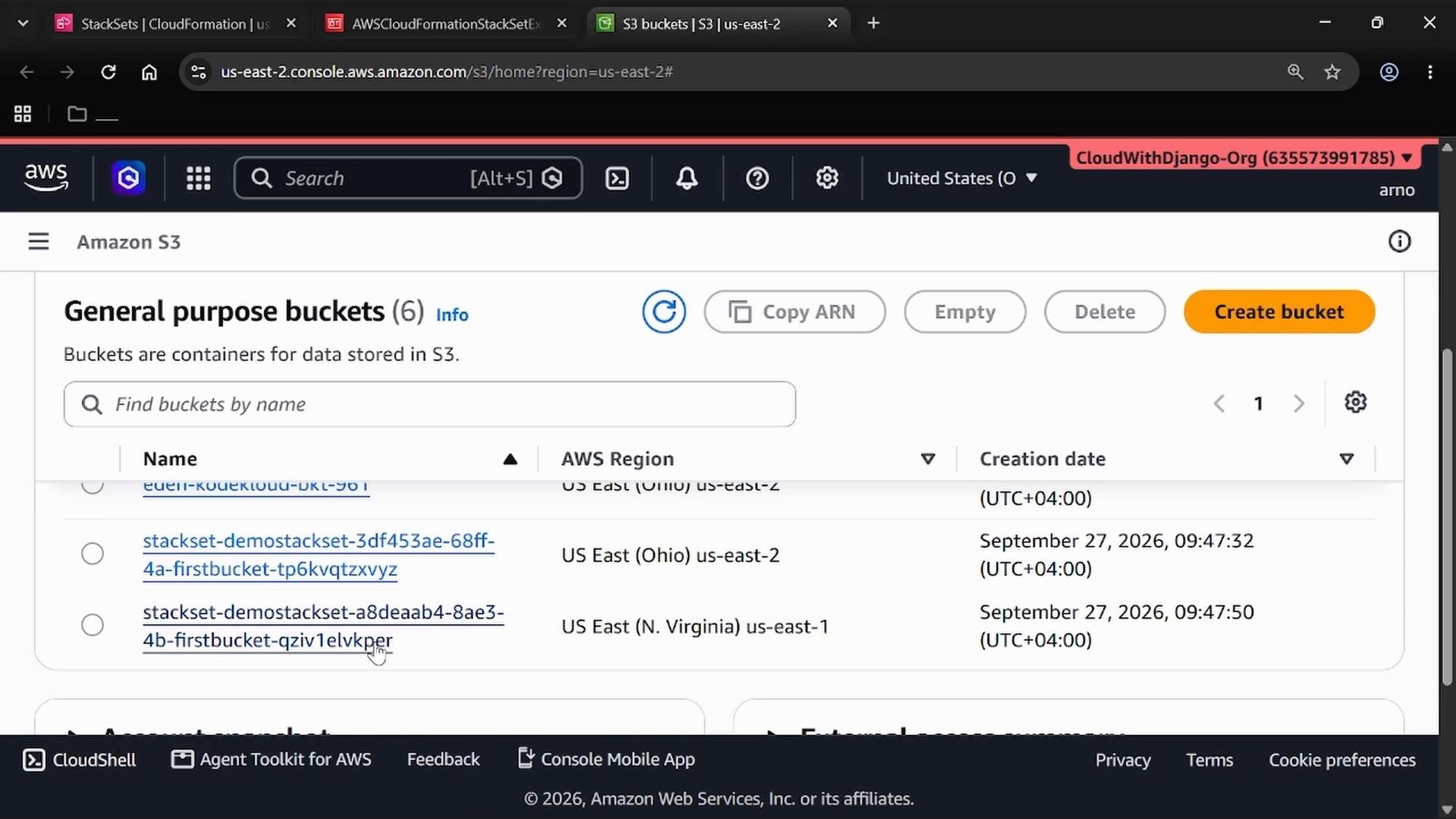Switch to AWSCloudFormationStackSetEx tab
Image resolution: width=1456 pixels, height=819 pixels.
tap(447, 24)
